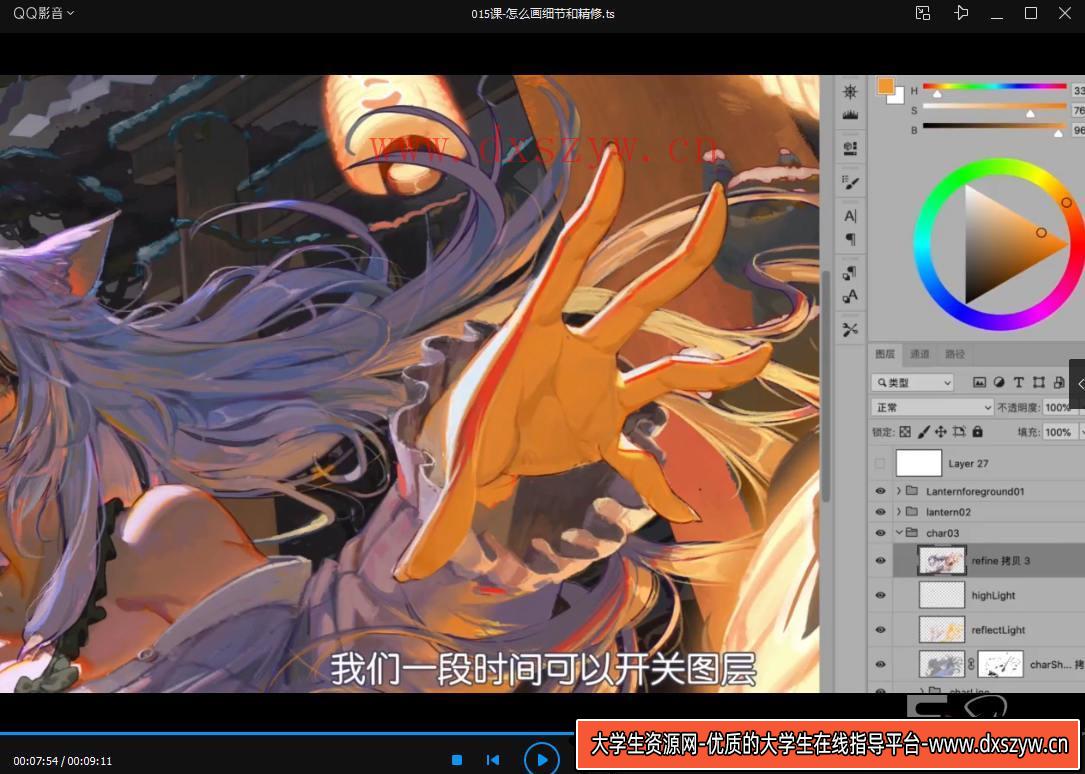Select the refine 拷贝 3 layer thumbnail
1085x774 pixels.
click(942, 560)
